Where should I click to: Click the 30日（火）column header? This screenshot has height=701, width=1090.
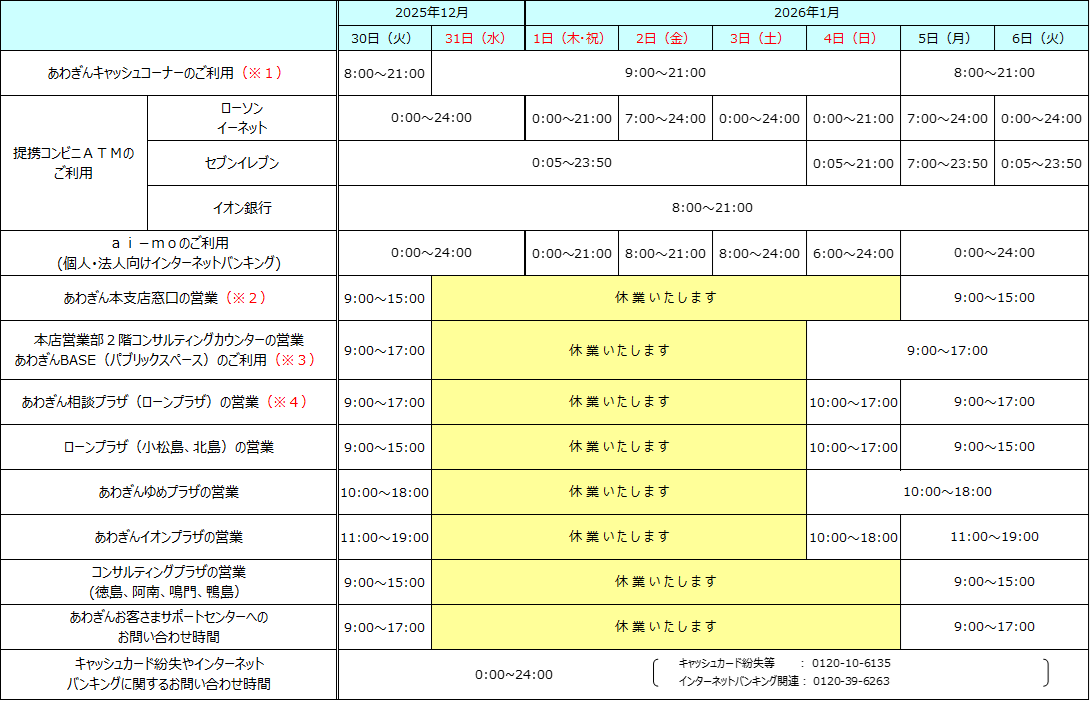click(x=384, y=37)
